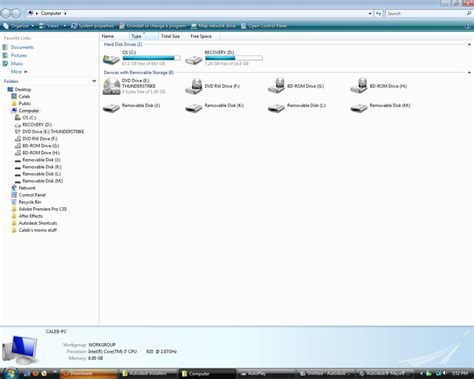Click the OS (C:) capacity bar
This screenshot has height=379, width=474.
pos(151,58)
